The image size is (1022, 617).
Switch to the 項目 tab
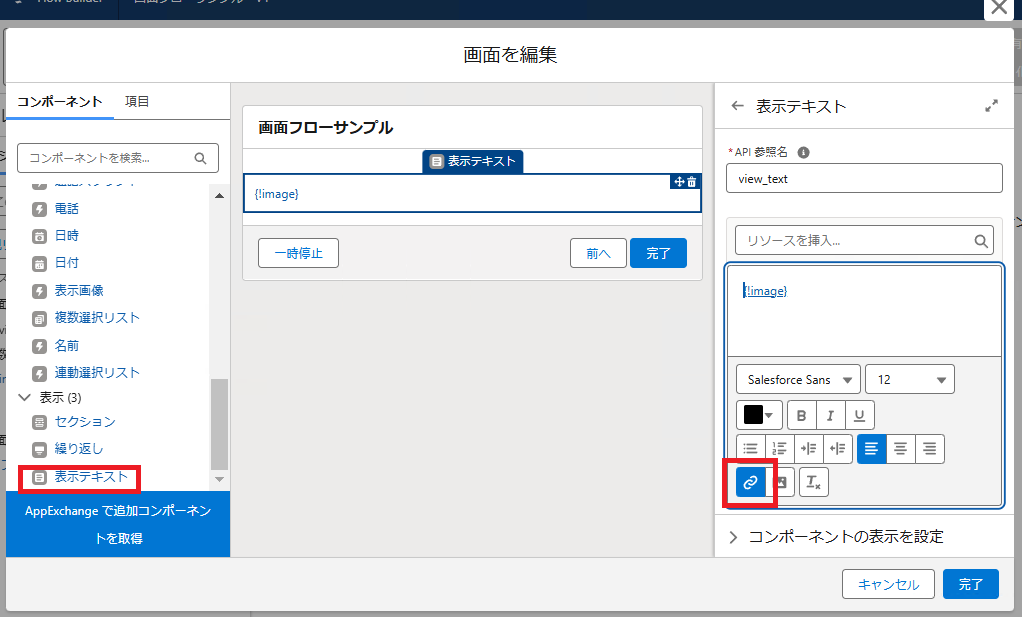coord(137,102)
